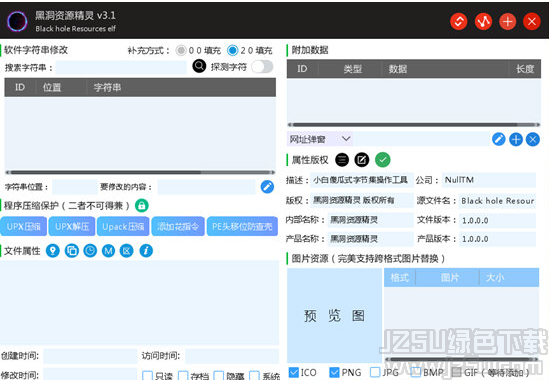Click the 文件版本 field showing 1.0.0.0
This screenshot has width=549, height=380.
coord(497,220)
